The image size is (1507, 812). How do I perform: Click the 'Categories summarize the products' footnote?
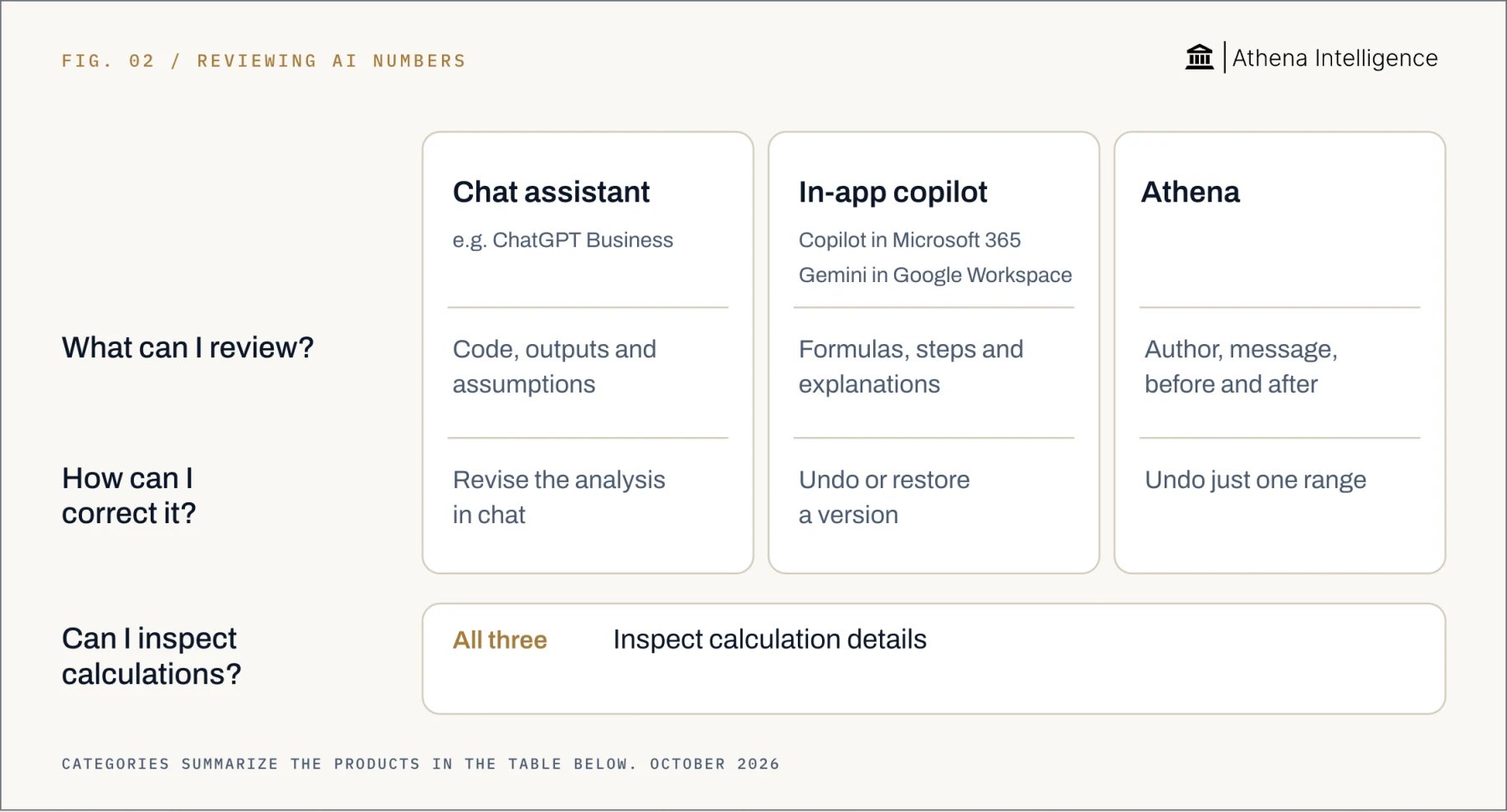420,763
